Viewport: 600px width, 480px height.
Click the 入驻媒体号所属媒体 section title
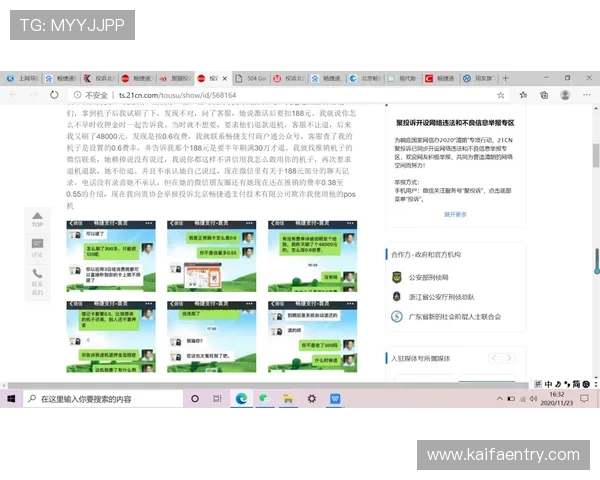coord(421,359)
